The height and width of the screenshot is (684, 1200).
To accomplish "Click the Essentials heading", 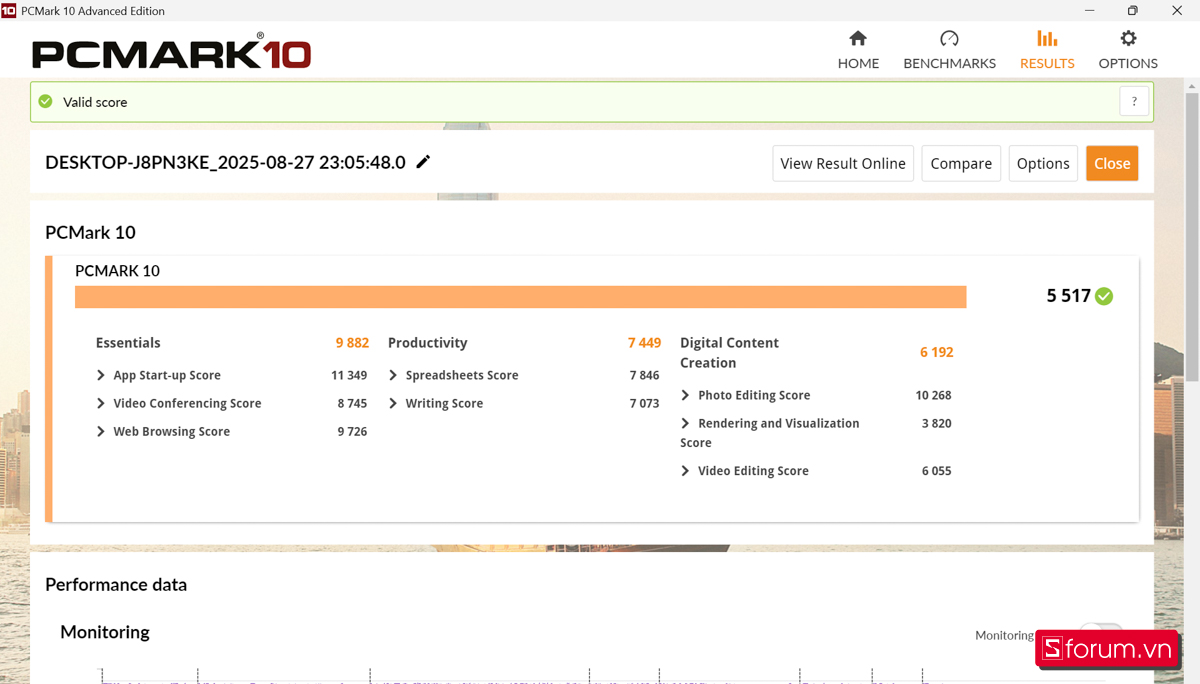I will point(128,342).
